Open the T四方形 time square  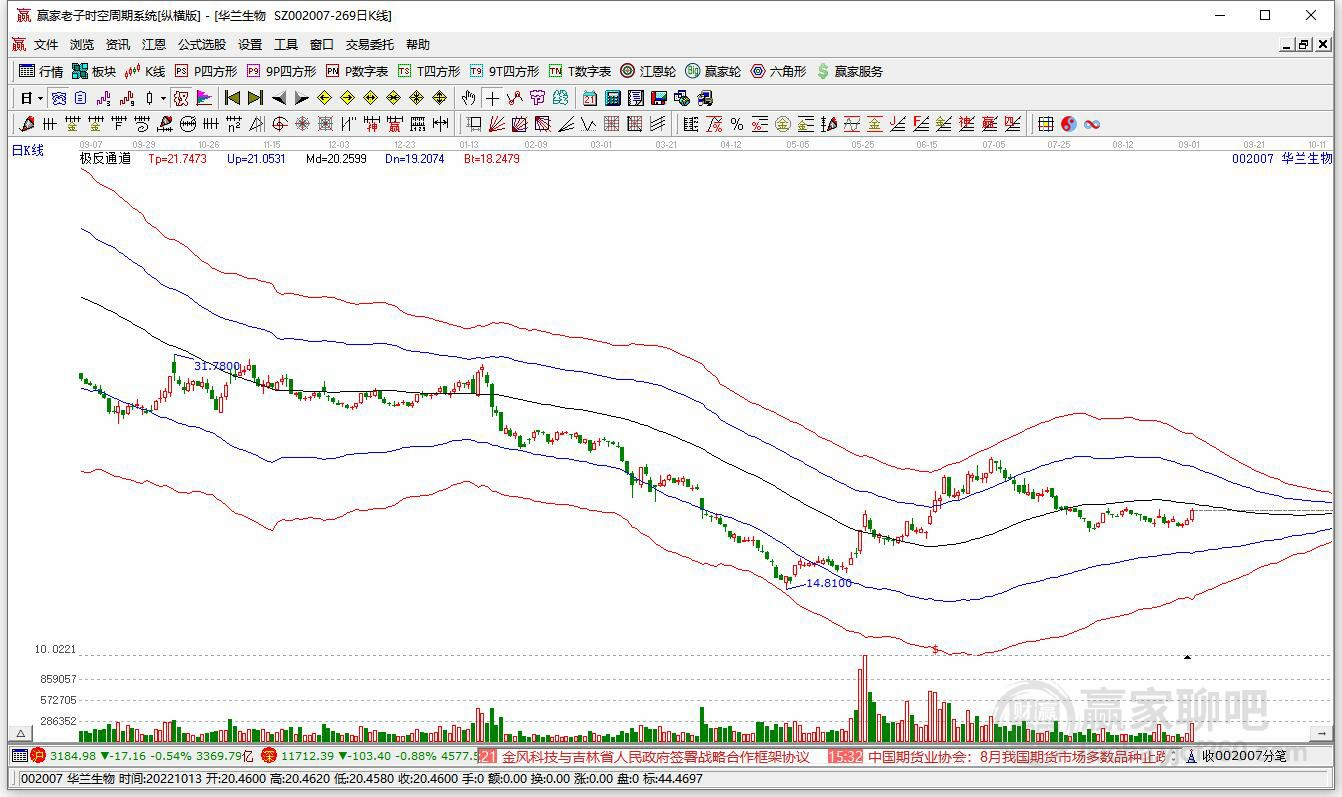tap(429, 71)
